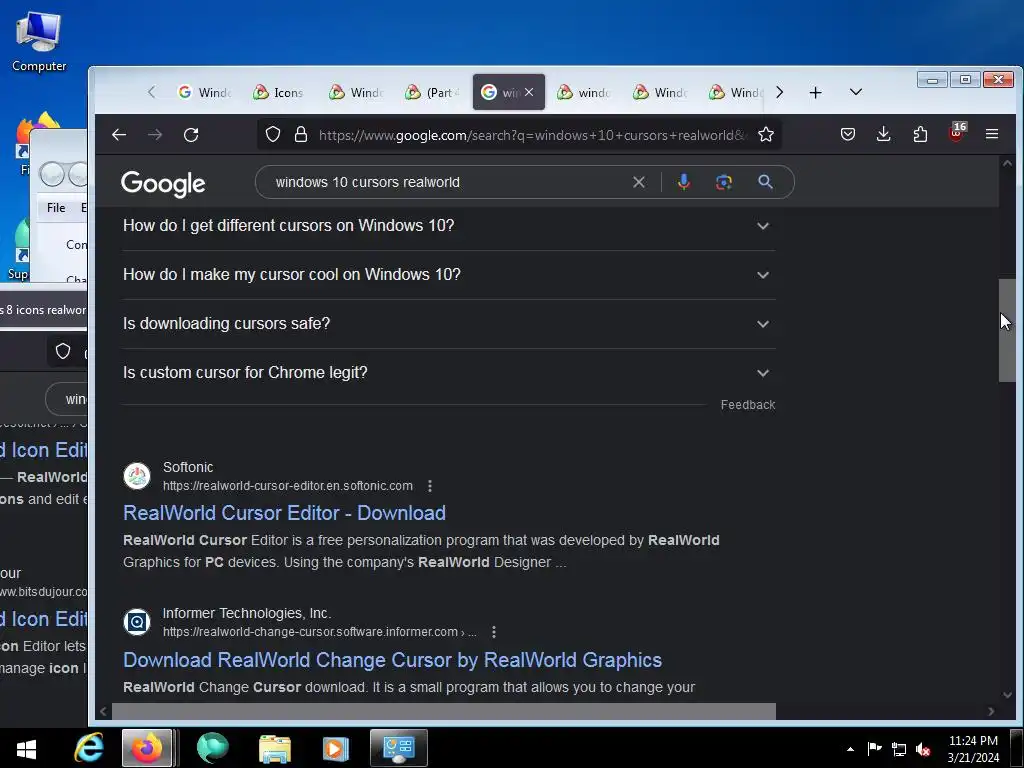Open the Firefox hamburger application menu

[x=992, y=135]
